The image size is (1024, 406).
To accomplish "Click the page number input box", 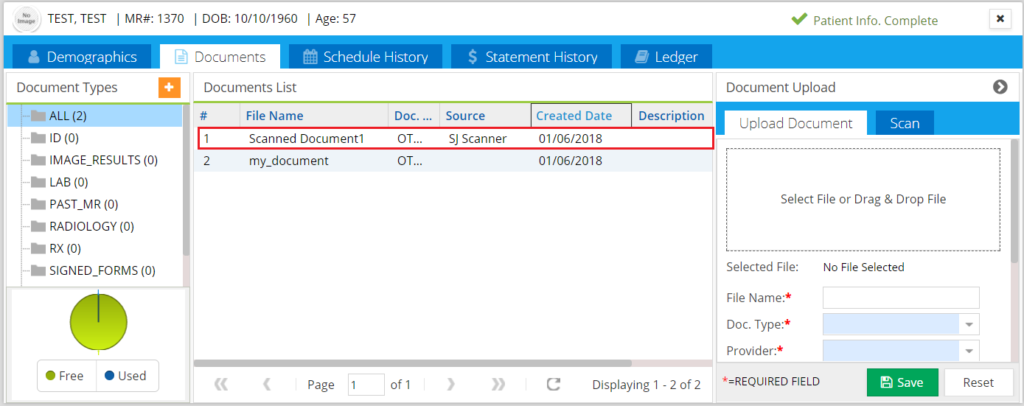I will (x=366, y=384).
